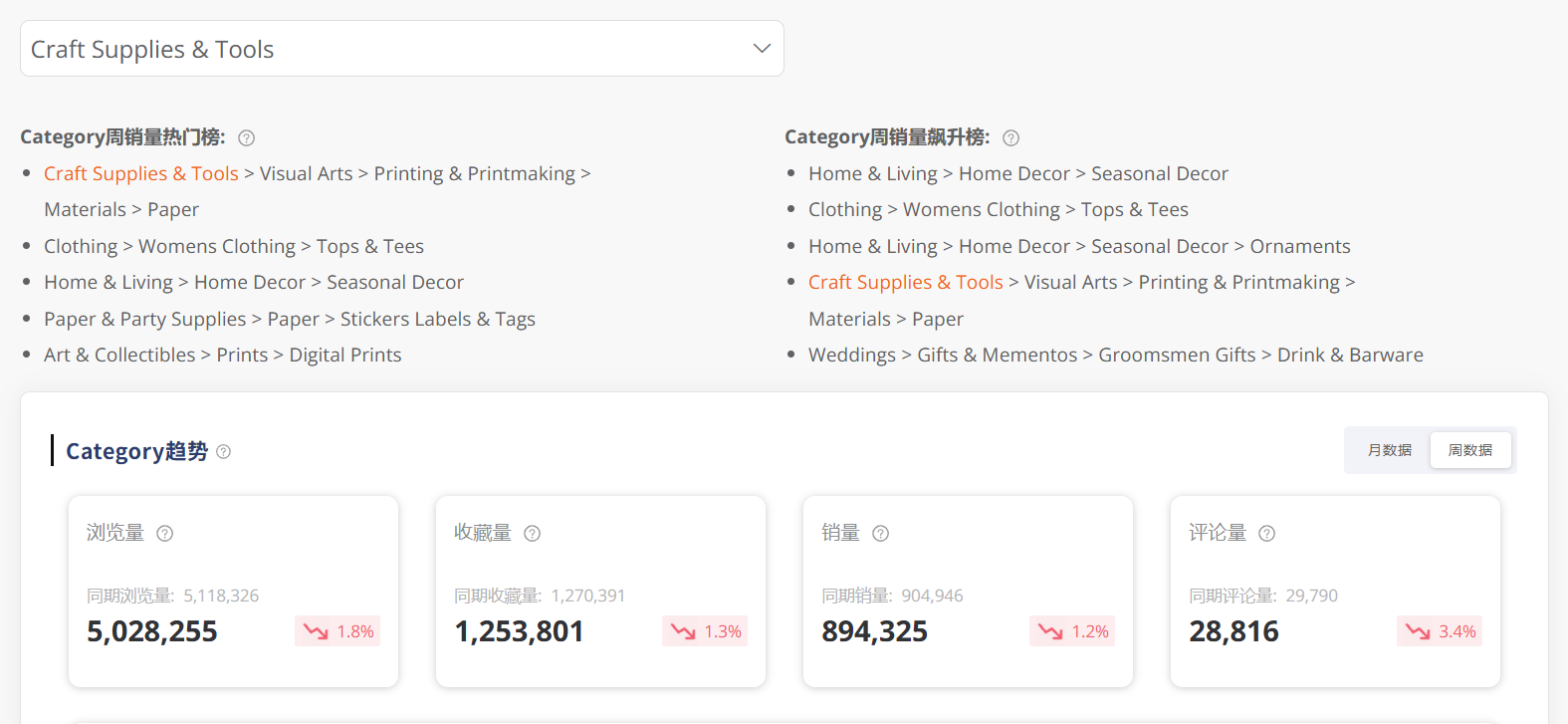Viewport: 1568px width, 724px height.
Task: Select the 销量 sales metric card
Action: (968, 591)
